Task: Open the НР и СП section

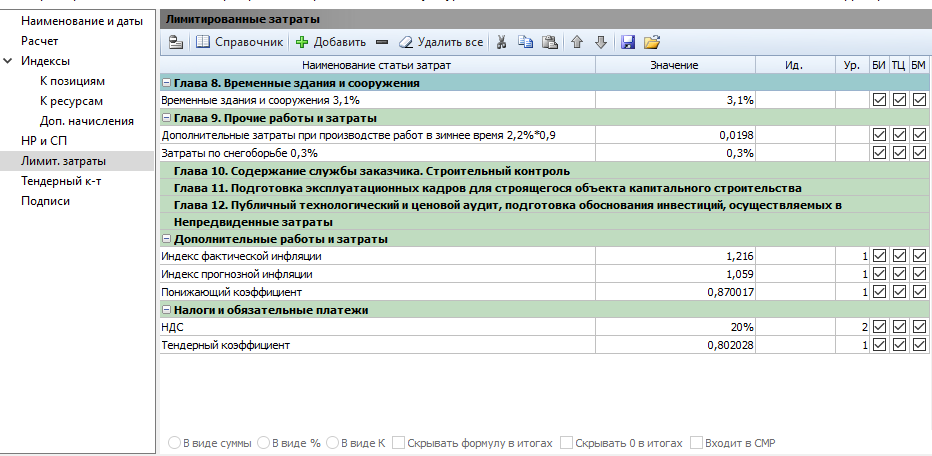Action: [44, 141]
